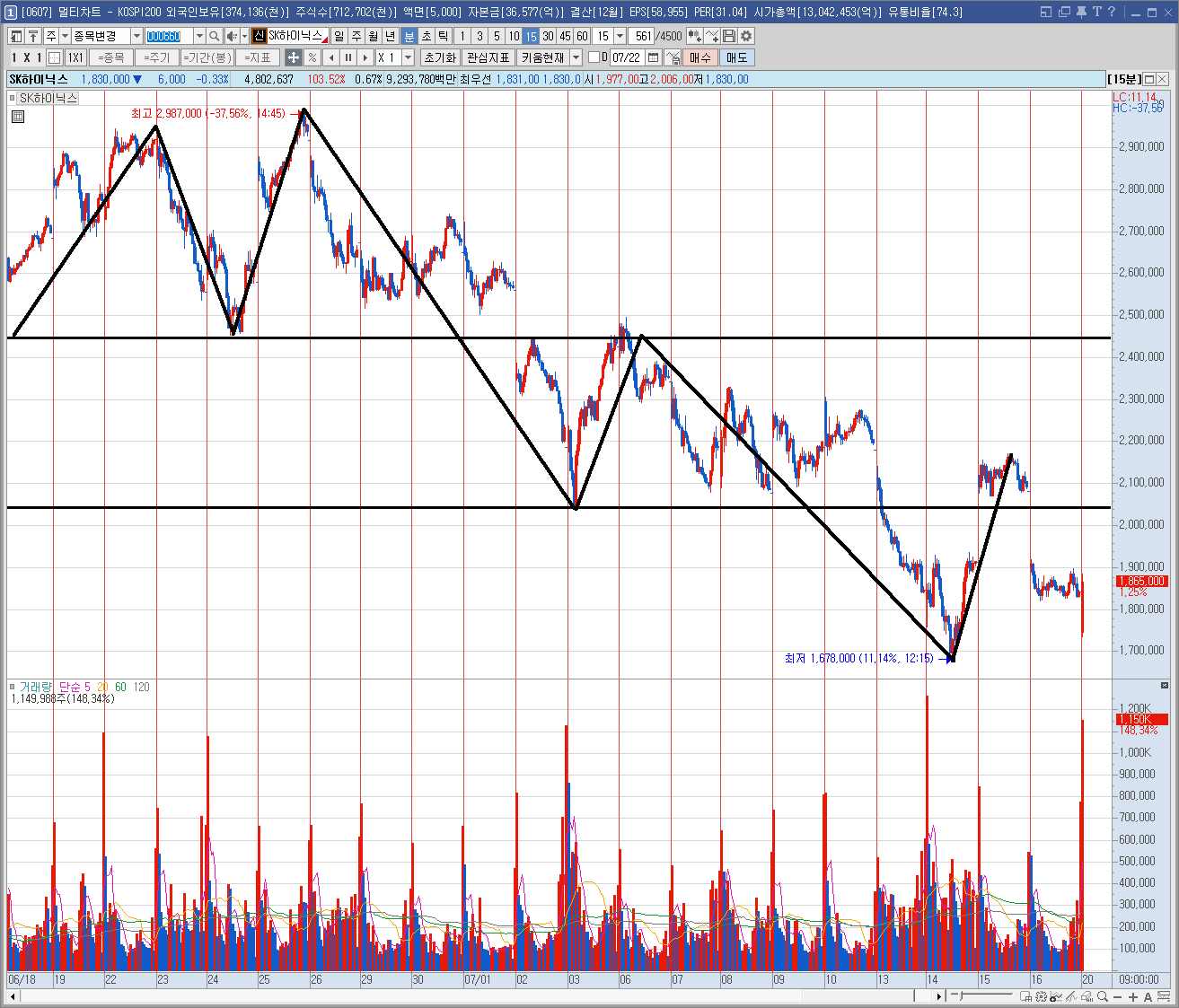1179x1008 pixels.
Task: Select the 주 weekly period button
Action: [356, 36]
